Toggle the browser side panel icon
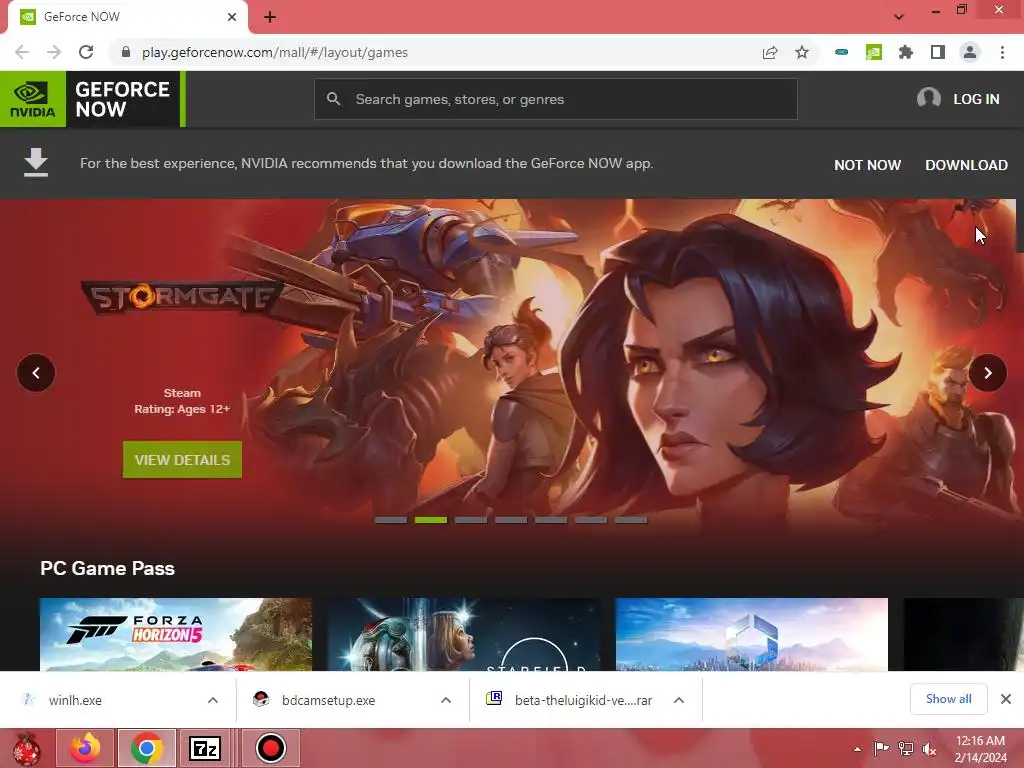The height and width of the screenshot is (768, 1024). coord(938,52)
